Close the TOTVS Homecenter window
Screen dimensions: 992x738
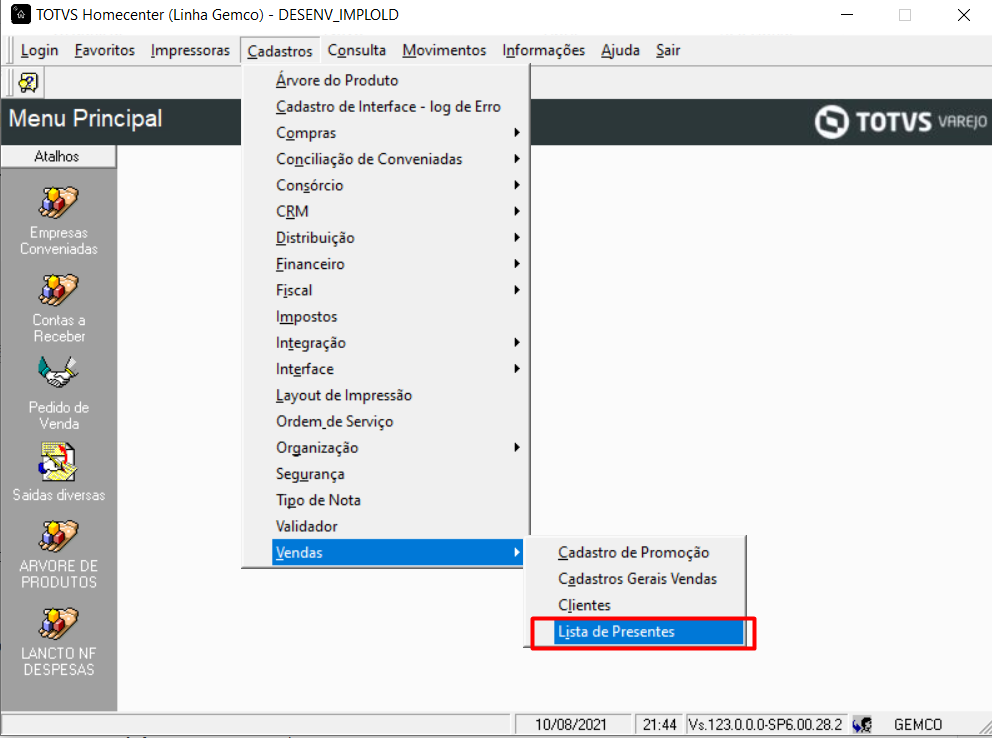964,15
